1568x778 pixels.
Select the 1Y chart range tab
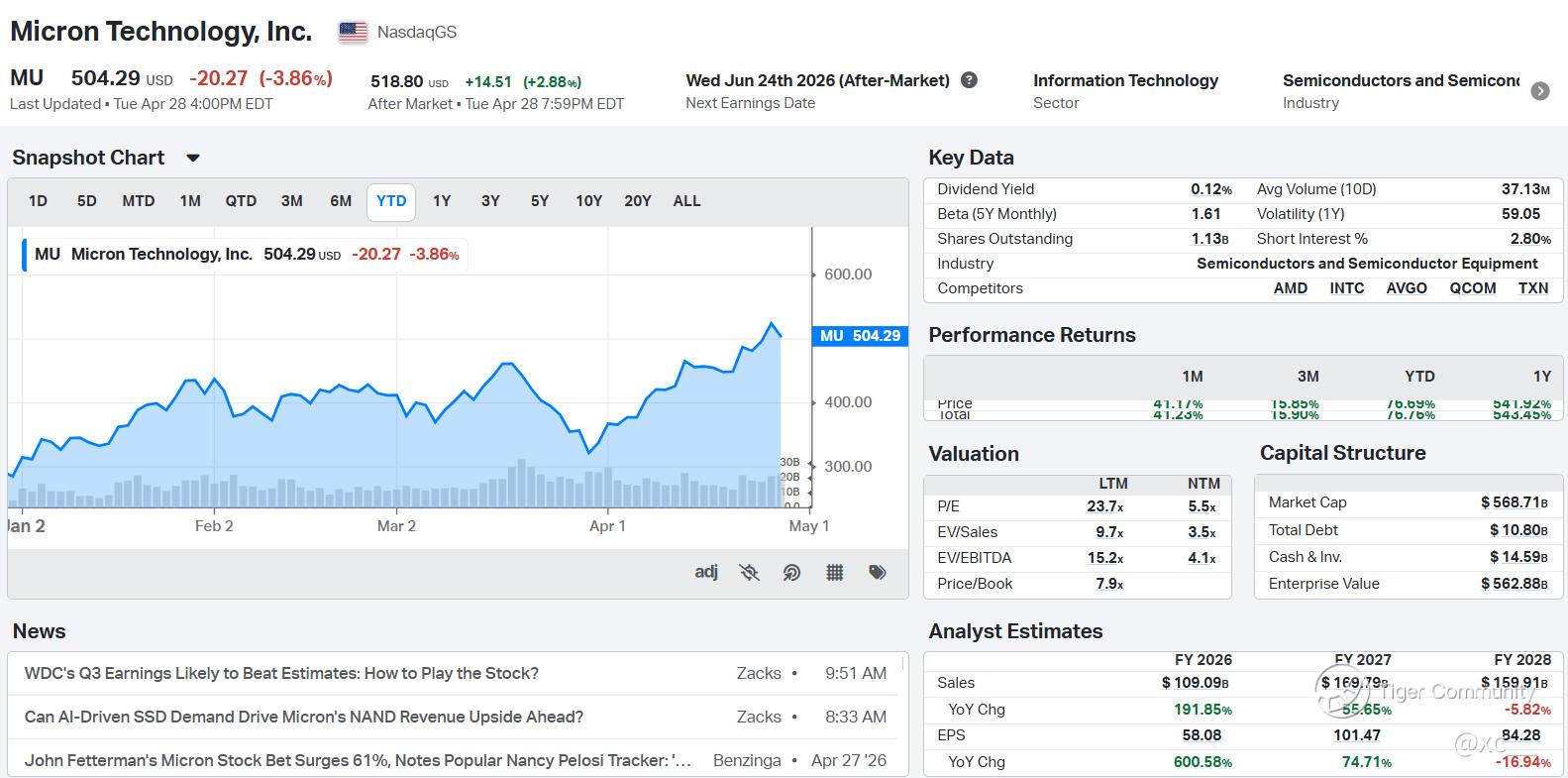point(442,201)
